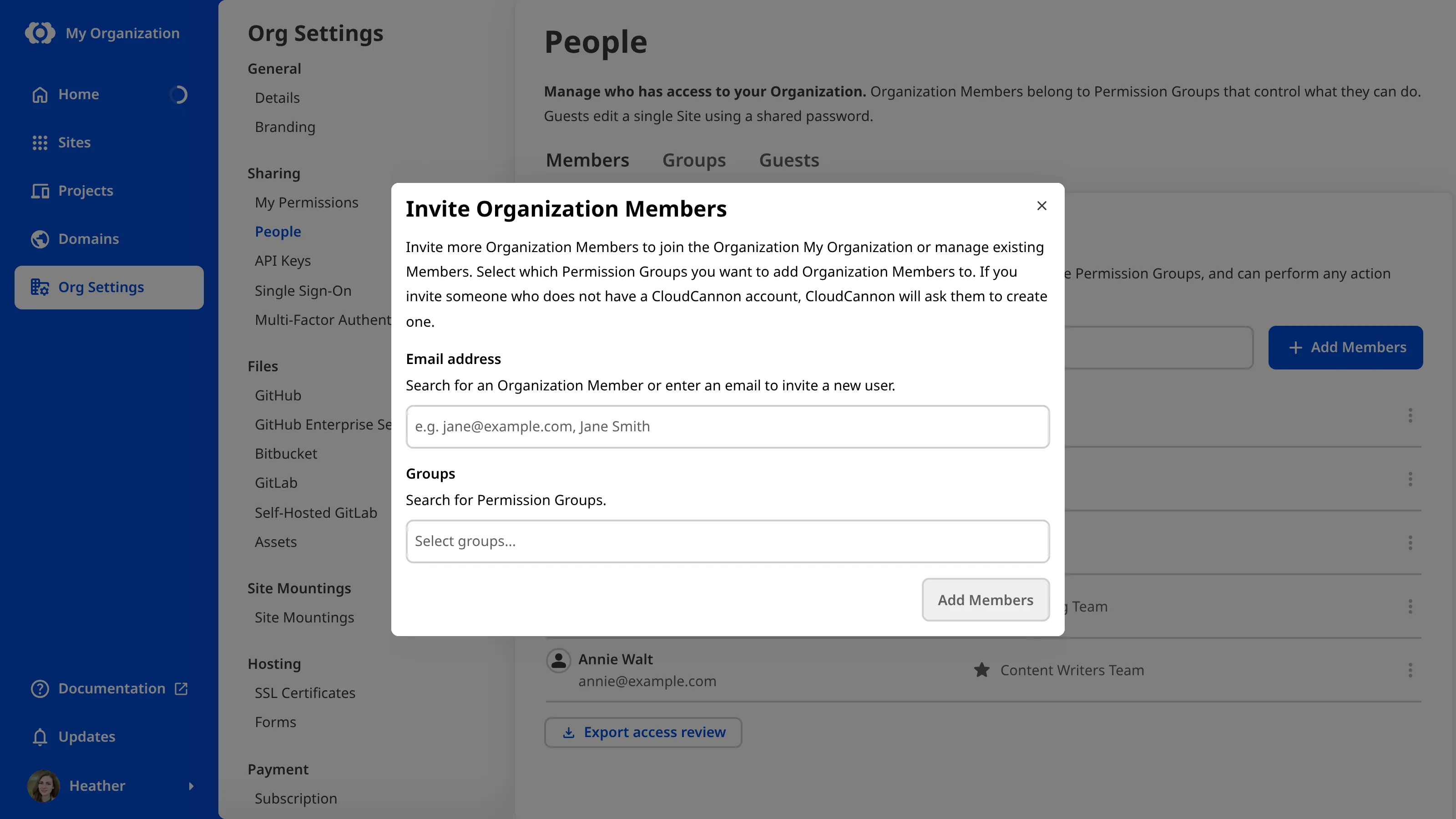The height and width of the screenshot is (819, 1456).
Task: Open Assets settings
Action: (x=275, y=542)
